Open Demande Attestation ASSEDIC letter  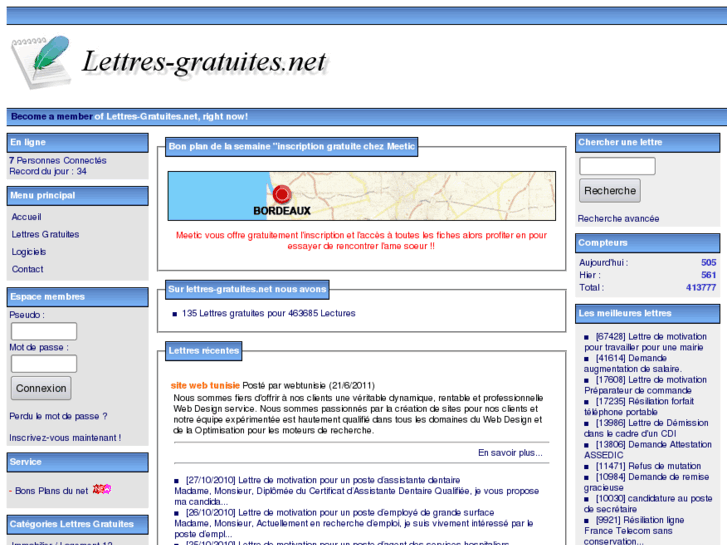[x=648, y=450]
